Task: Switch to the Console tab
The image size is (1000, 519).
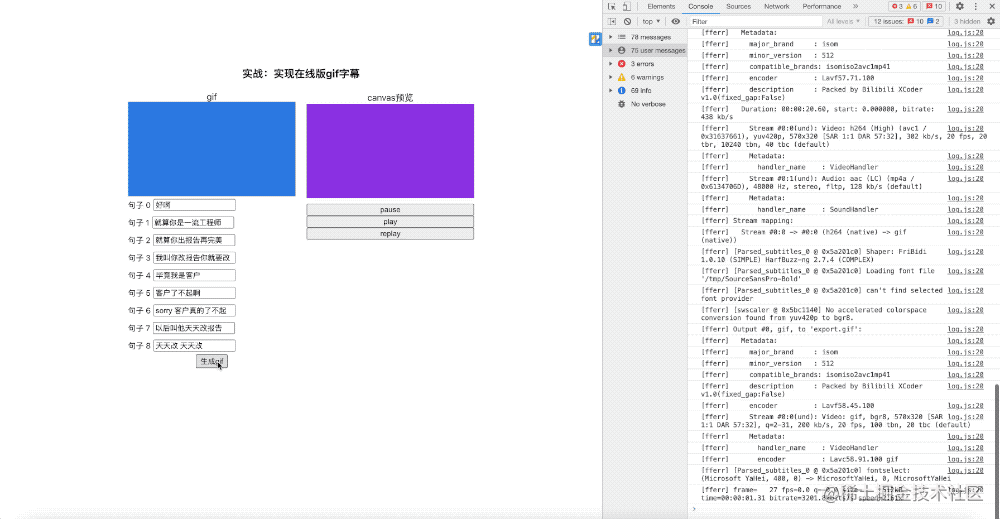Action: (x=700, y=6)
